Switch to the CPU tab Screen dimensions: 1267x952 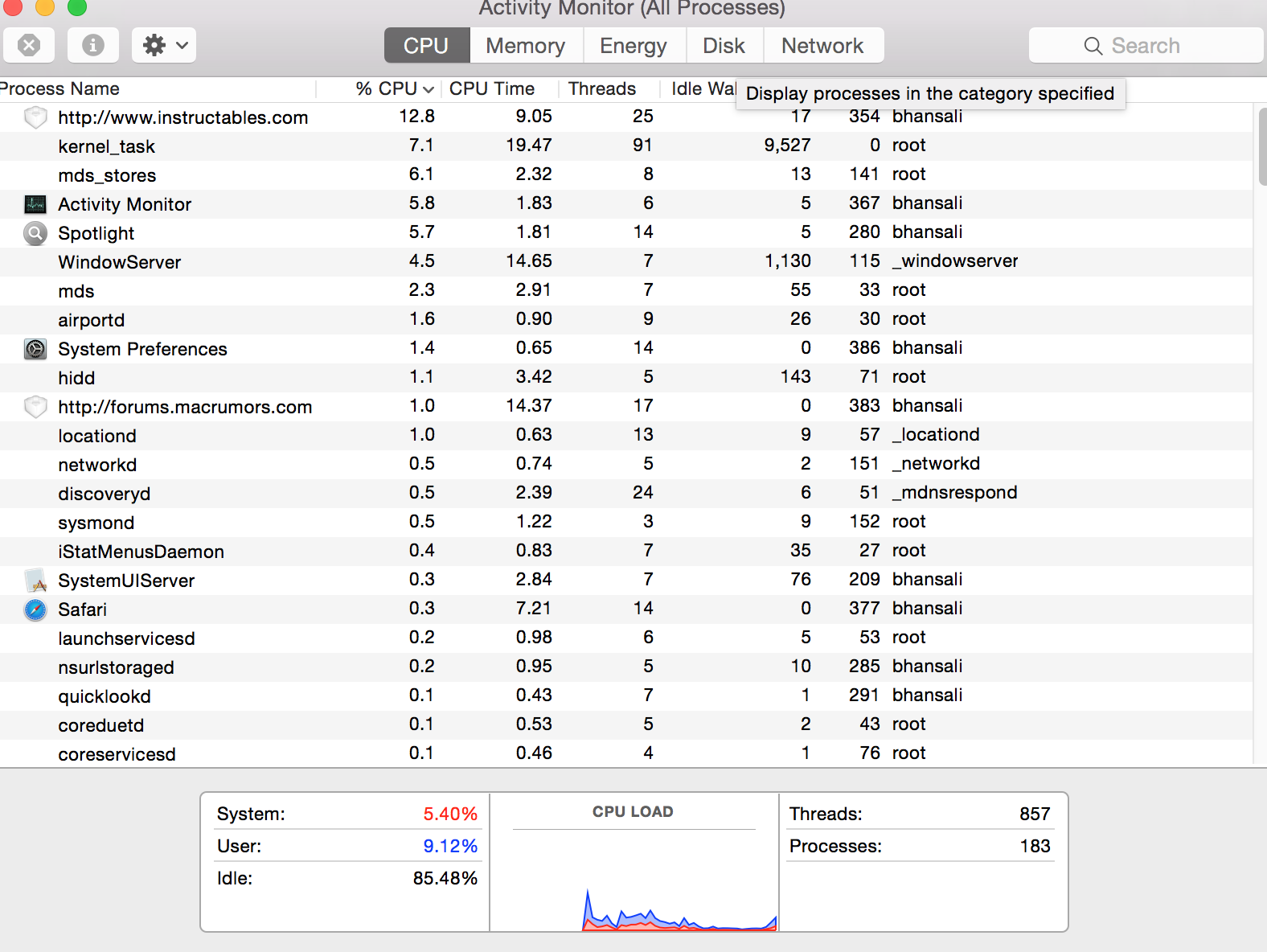click(427, 46)
